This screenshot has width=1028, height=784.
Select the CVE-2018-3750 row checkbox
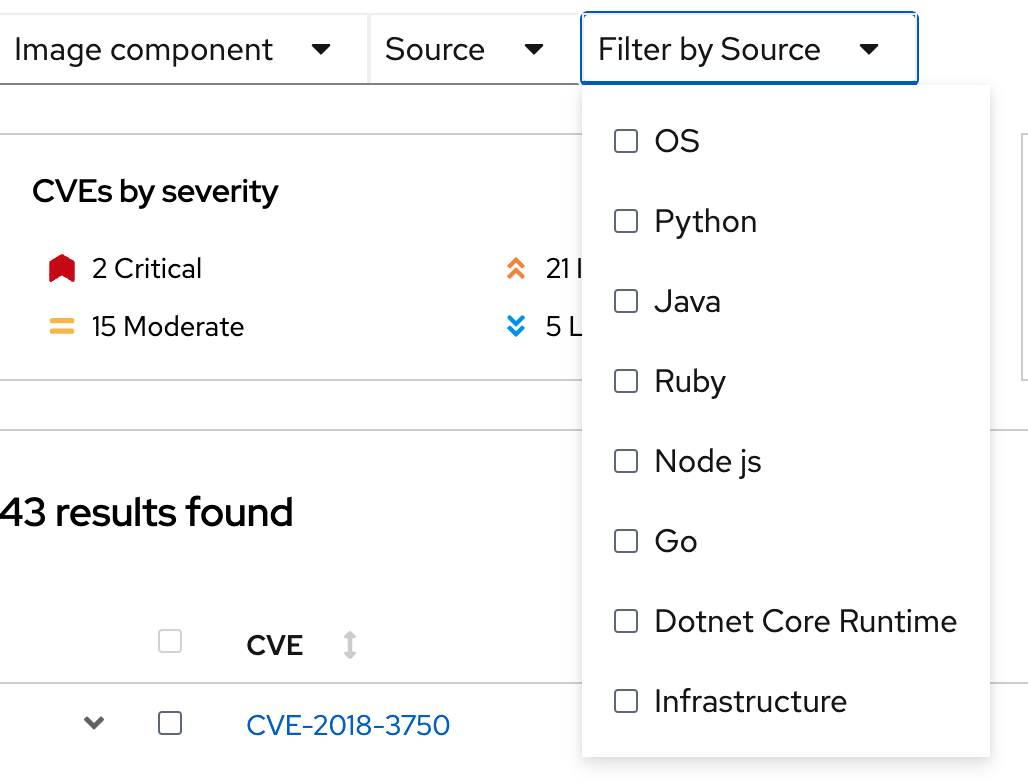pos(170,723)
